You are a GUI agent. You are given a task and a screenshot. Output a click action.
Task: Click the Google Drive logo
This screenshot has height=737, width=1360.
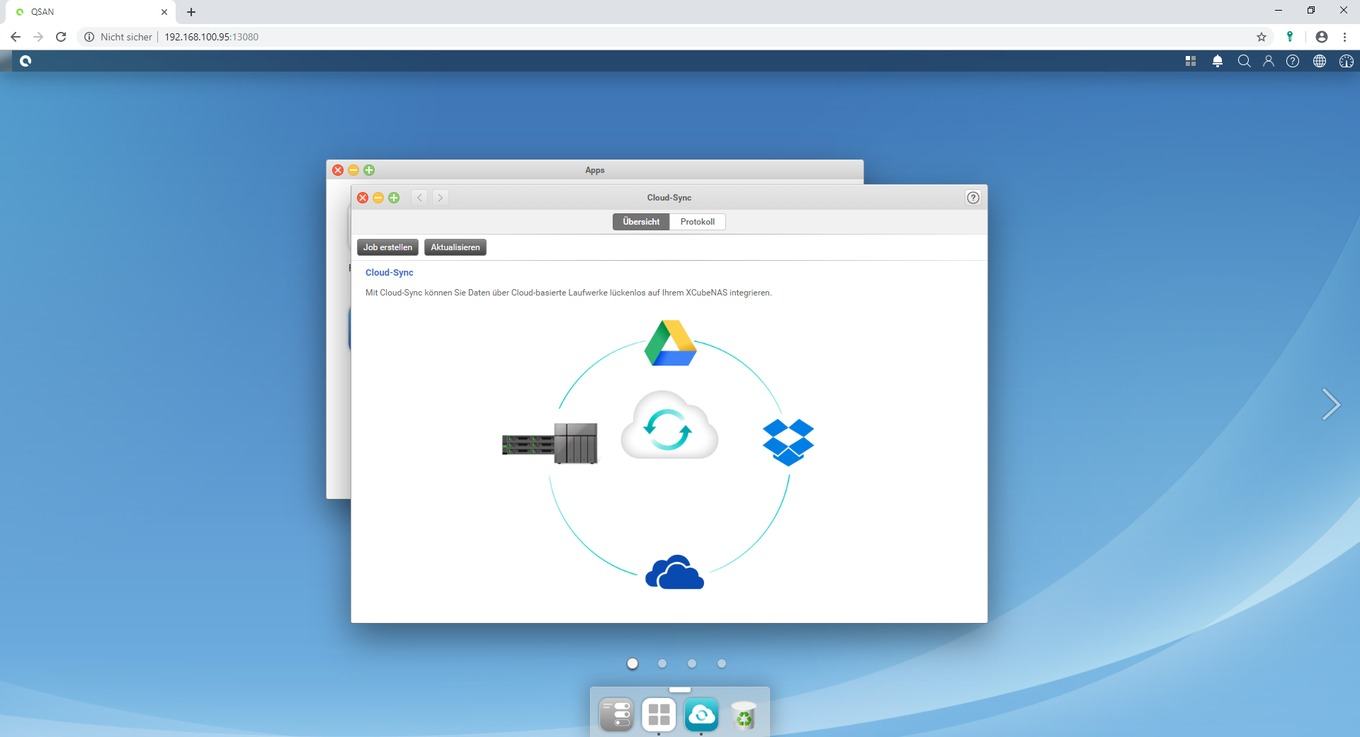670,343
